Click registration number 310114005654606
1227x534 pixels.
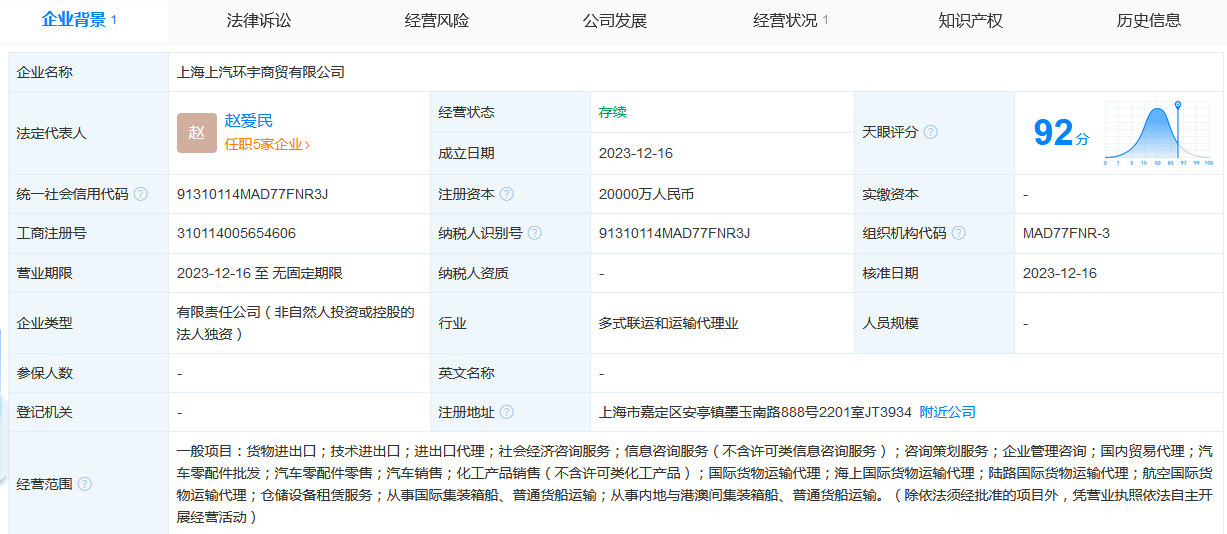pyautogui.click(x=236, y=233)
